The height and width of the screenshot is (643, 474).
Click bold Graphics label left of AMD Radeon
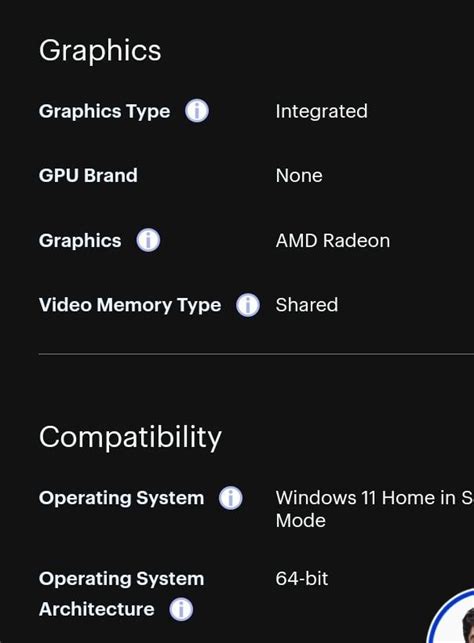(x=80, y=241)
